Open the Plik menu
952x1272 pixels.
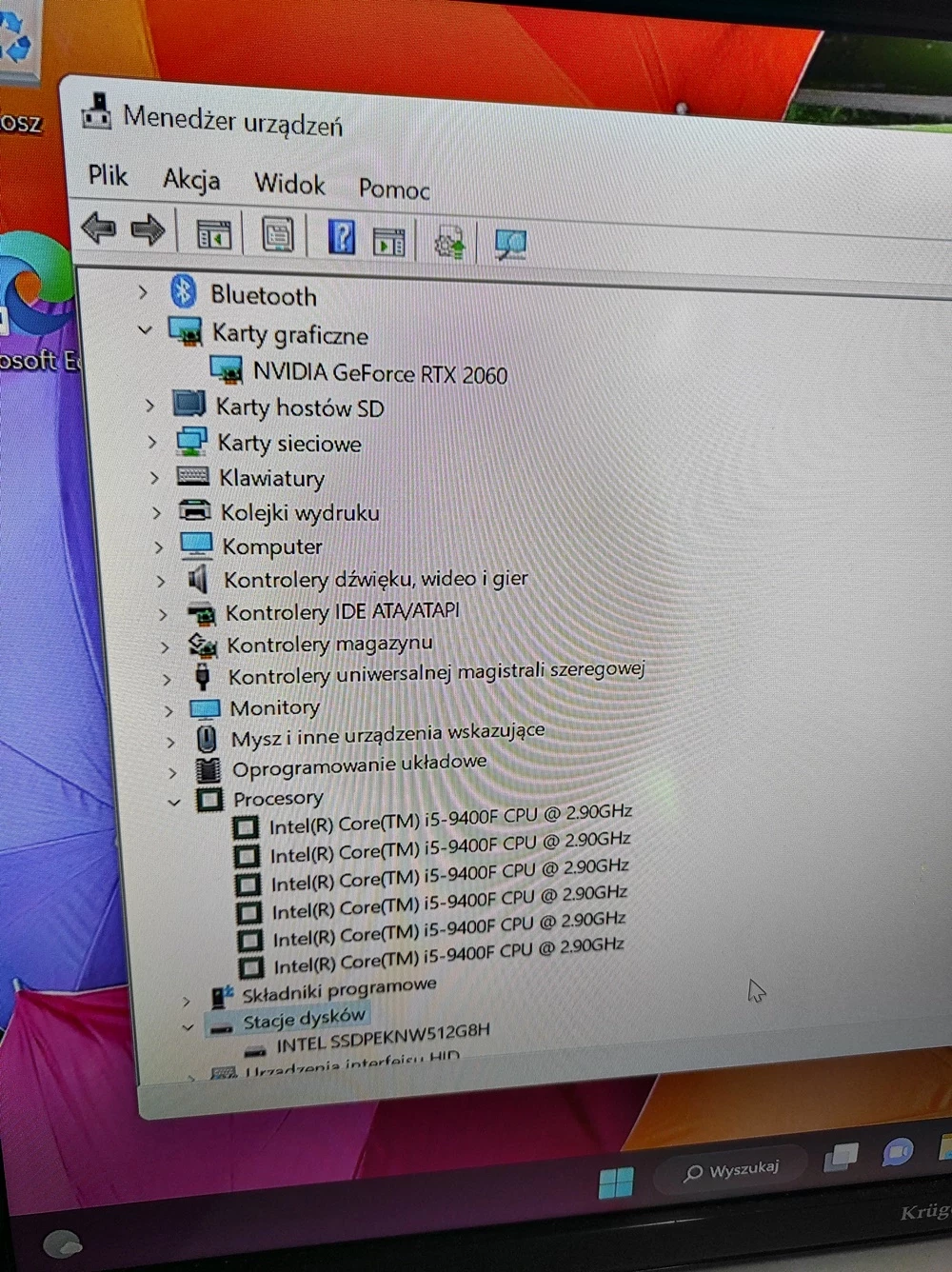pos(108,175)
